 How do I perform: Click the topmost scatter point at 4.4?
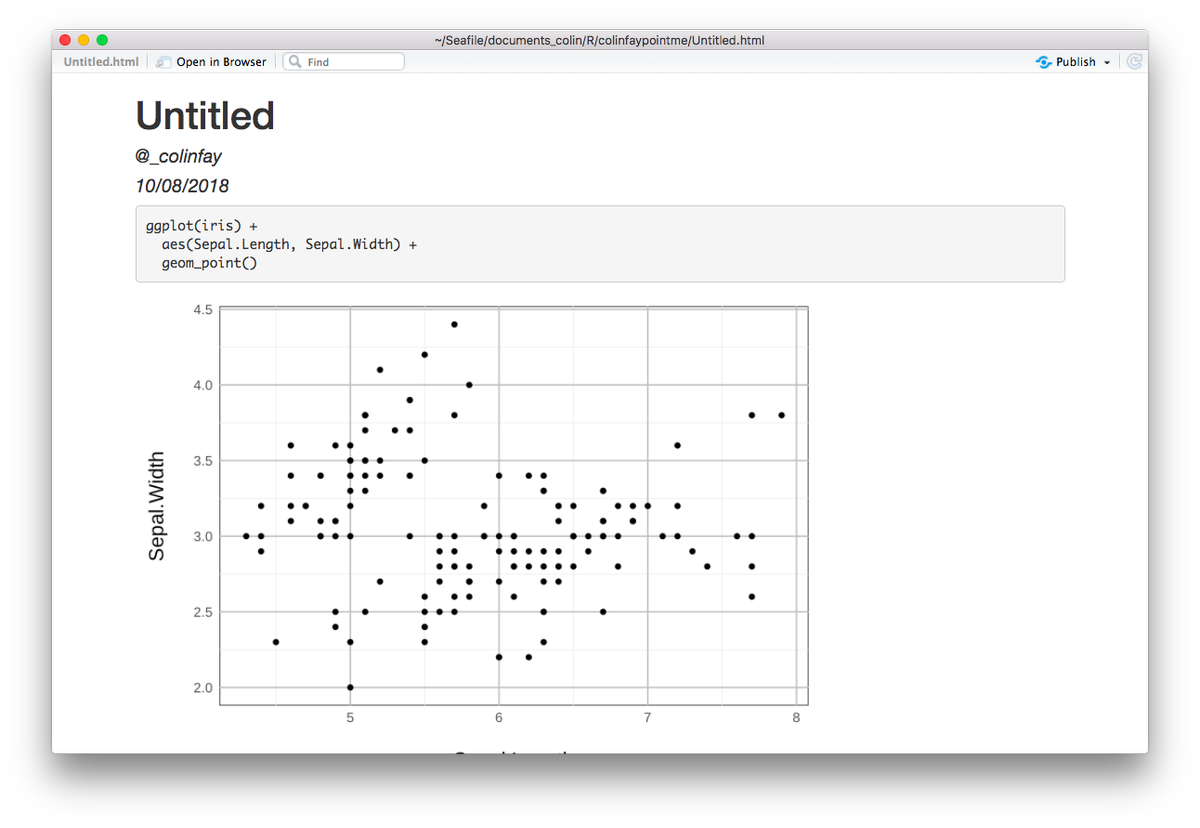coord(454,324)
